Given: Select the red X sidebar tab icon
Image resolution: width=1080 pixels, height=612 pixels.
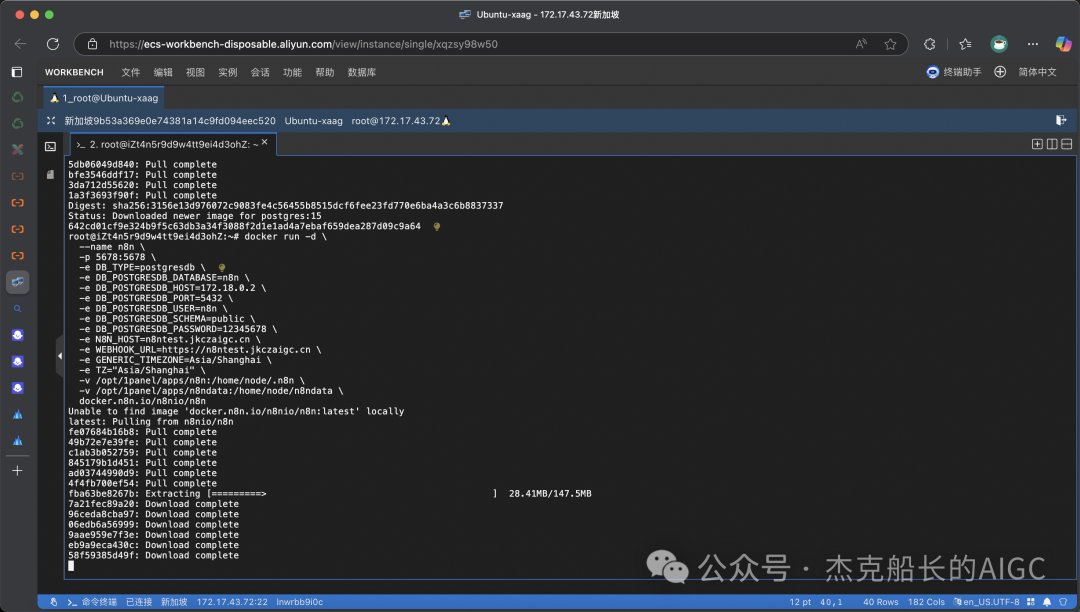Looking at the screenshot, I should [18, 149].
